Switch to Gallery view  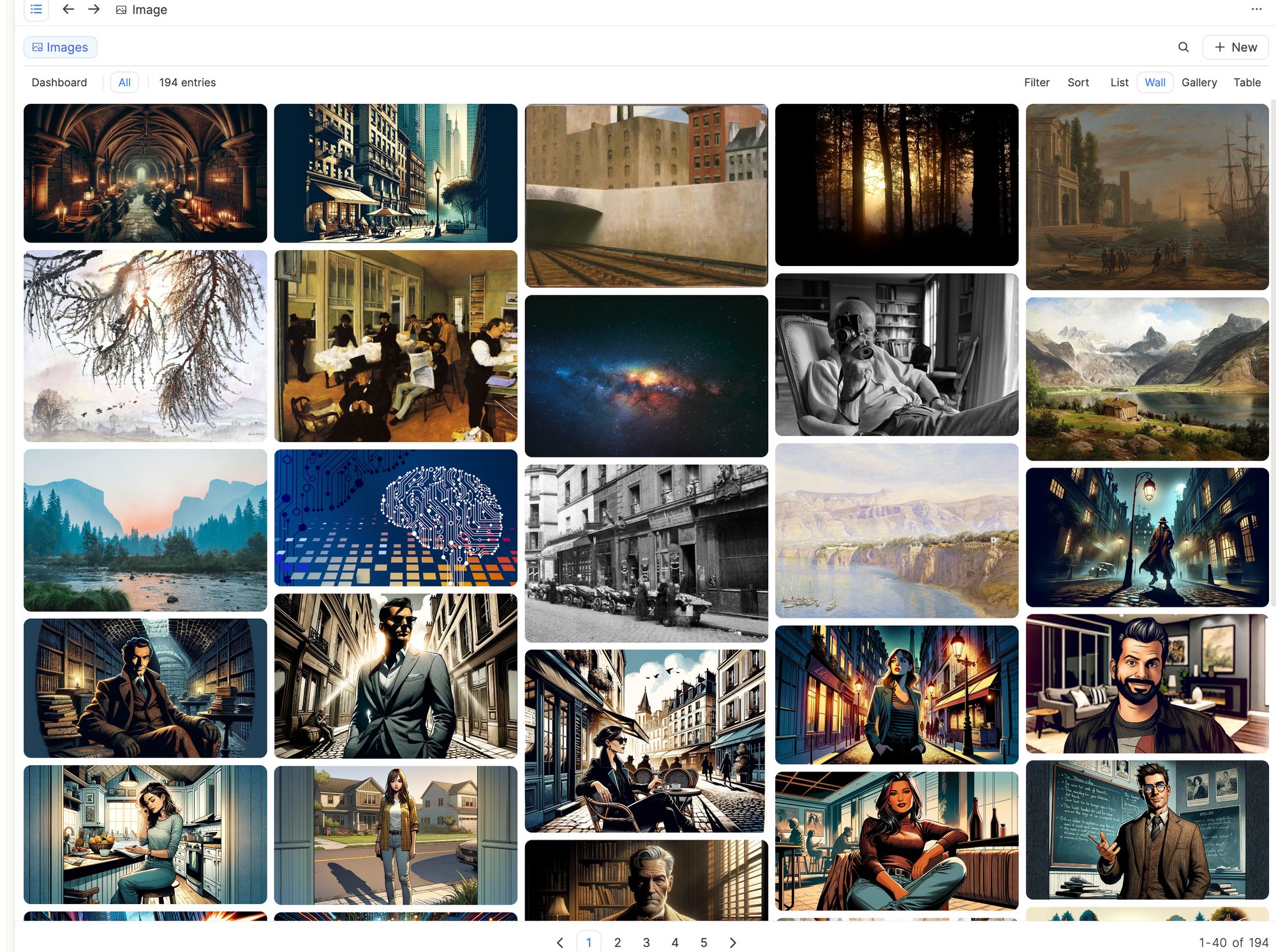click(x=1198, y=82)
